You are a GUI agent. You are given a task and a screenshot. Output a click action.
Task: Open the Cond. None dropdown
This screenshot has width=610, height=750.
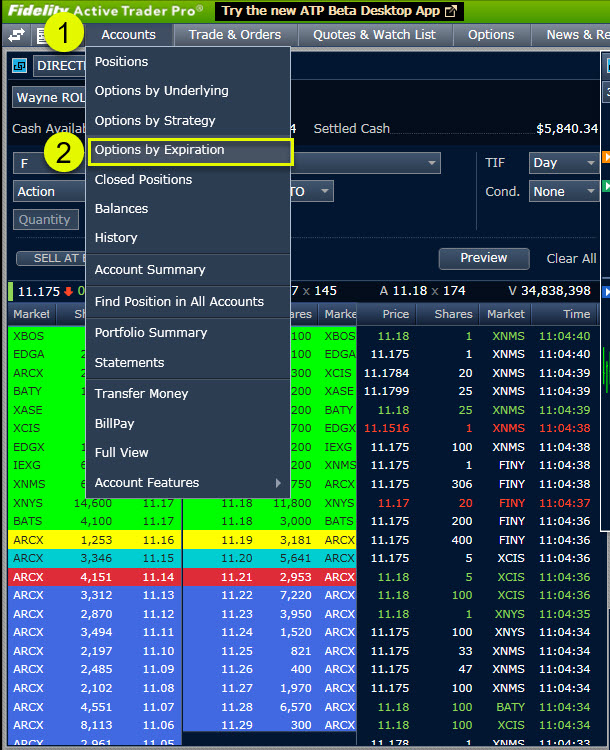pos(564,191)
